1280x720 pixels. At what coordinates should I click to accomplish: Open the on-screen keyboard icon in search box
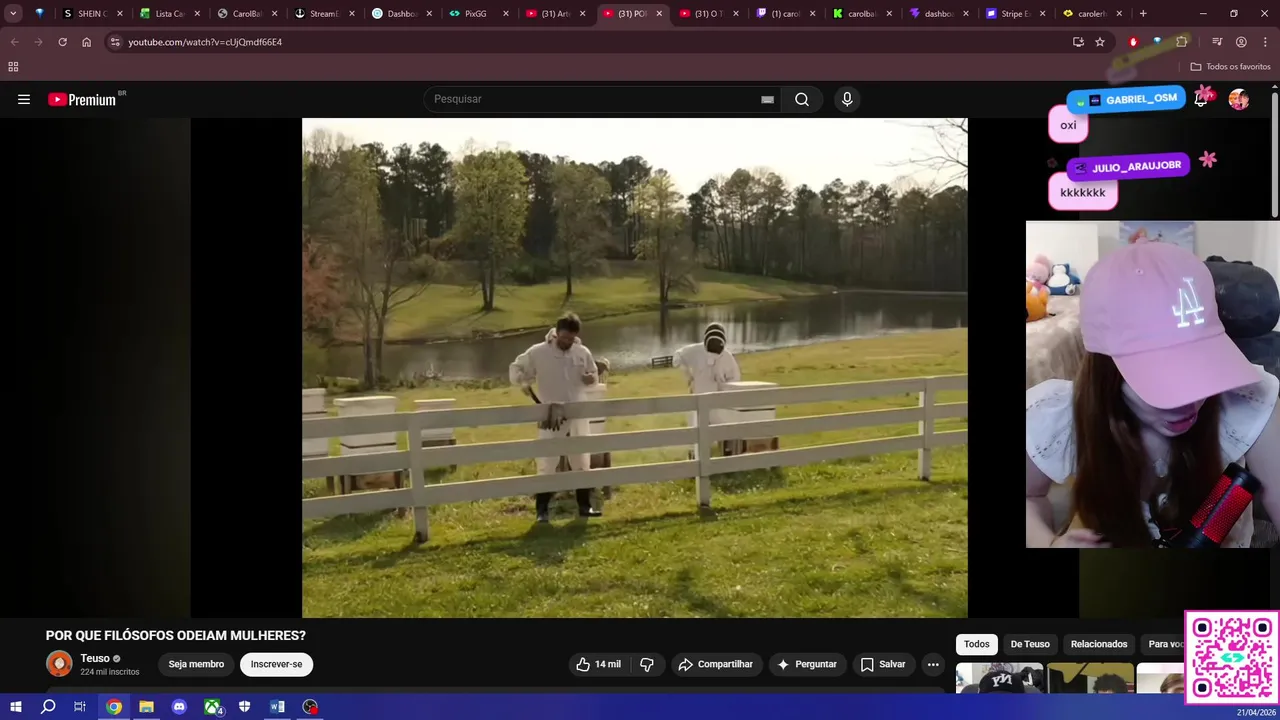(x=767, y=99)
